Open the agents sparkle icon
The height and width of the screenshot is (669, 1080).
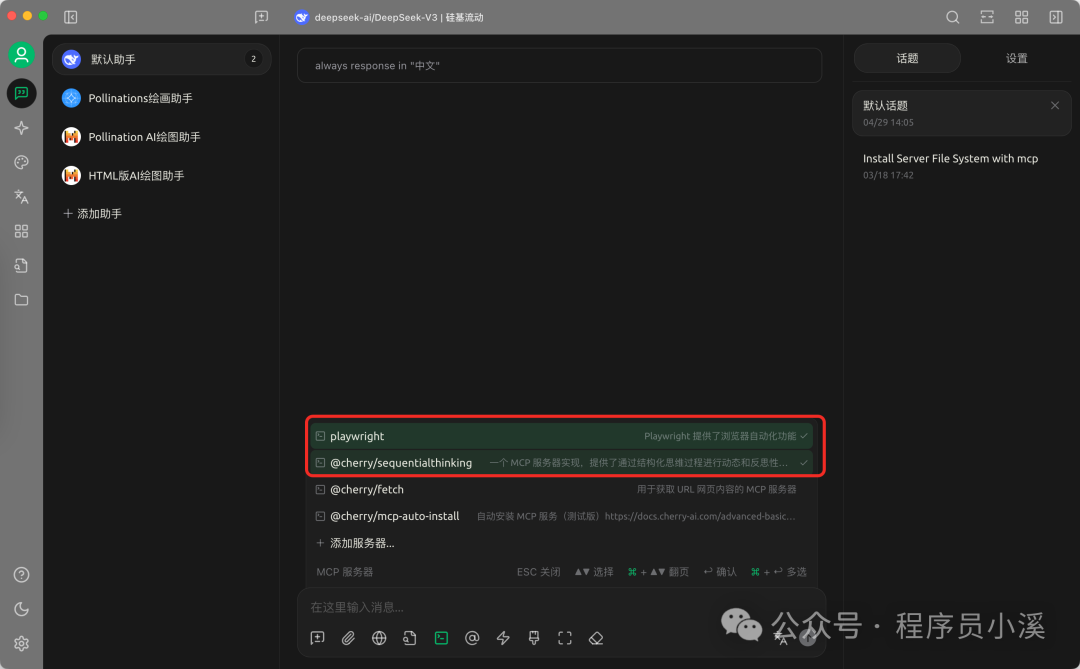pyautogui.click(x=21, y=128)
